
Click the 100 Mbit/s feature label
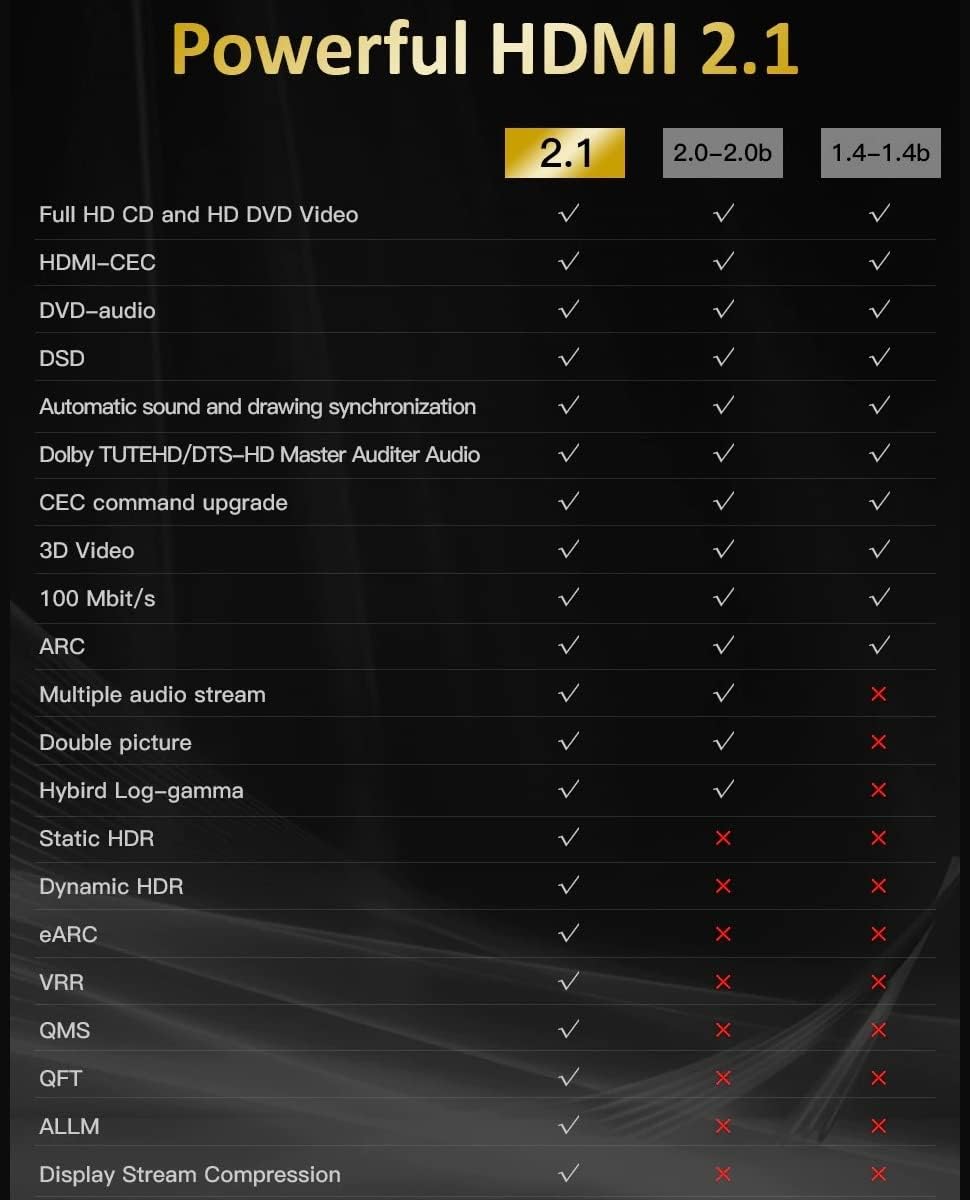[97, 599]
